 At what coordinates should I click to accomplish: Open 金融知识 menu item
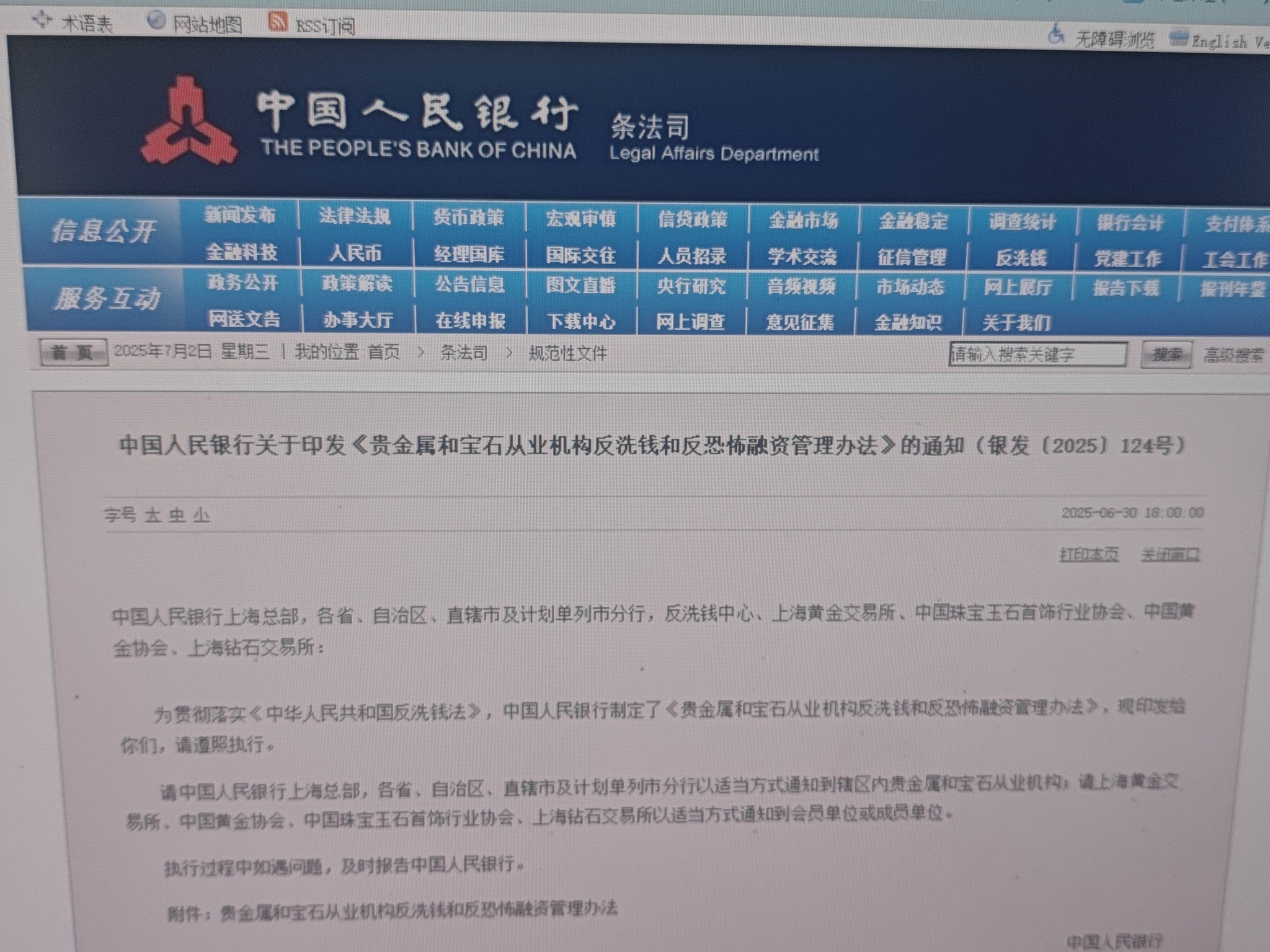point(908,322)
